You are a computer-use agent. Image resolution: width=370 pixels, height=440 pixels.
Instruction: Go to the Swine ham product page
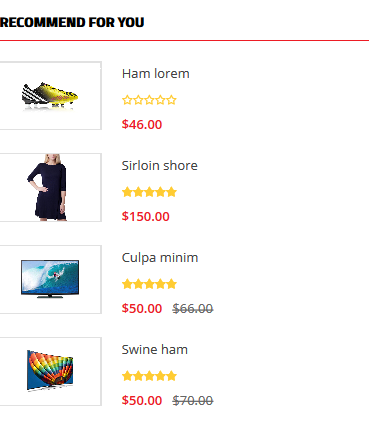click(155, 350)
